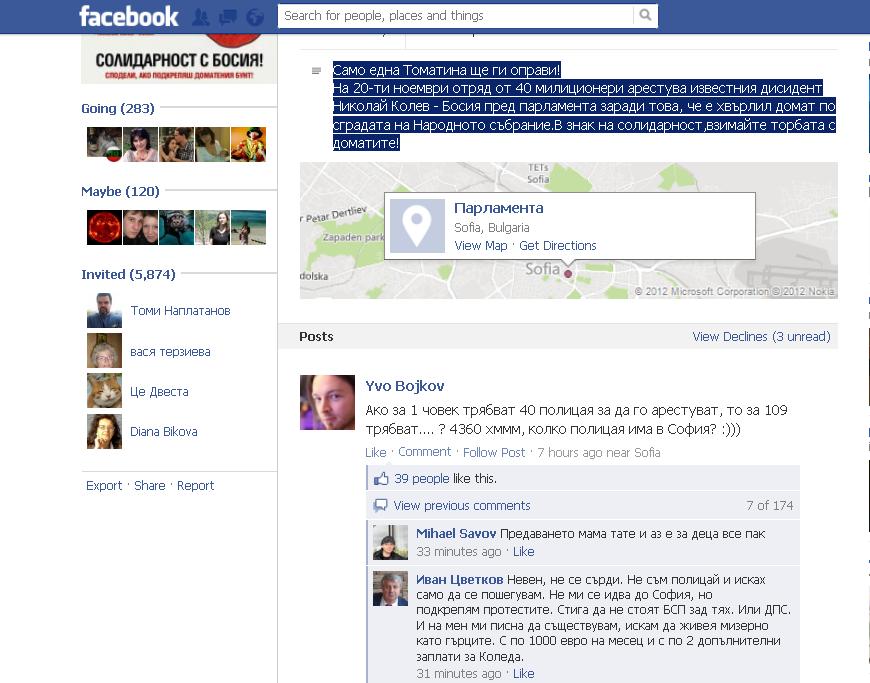Open Це Двеста's profile
870x683 pixels.
pyautogui.click(x=159, y=392)
